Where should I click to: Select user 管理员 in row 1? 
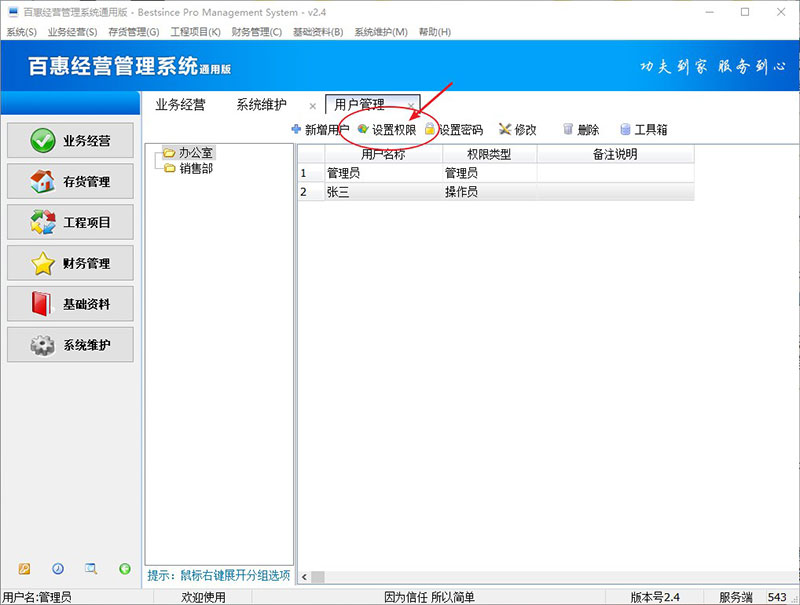pos(383,173)
